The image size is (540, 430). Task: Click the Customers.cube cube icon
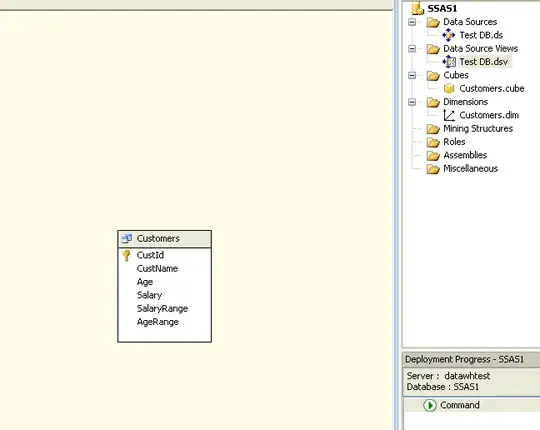coord(449,89)
